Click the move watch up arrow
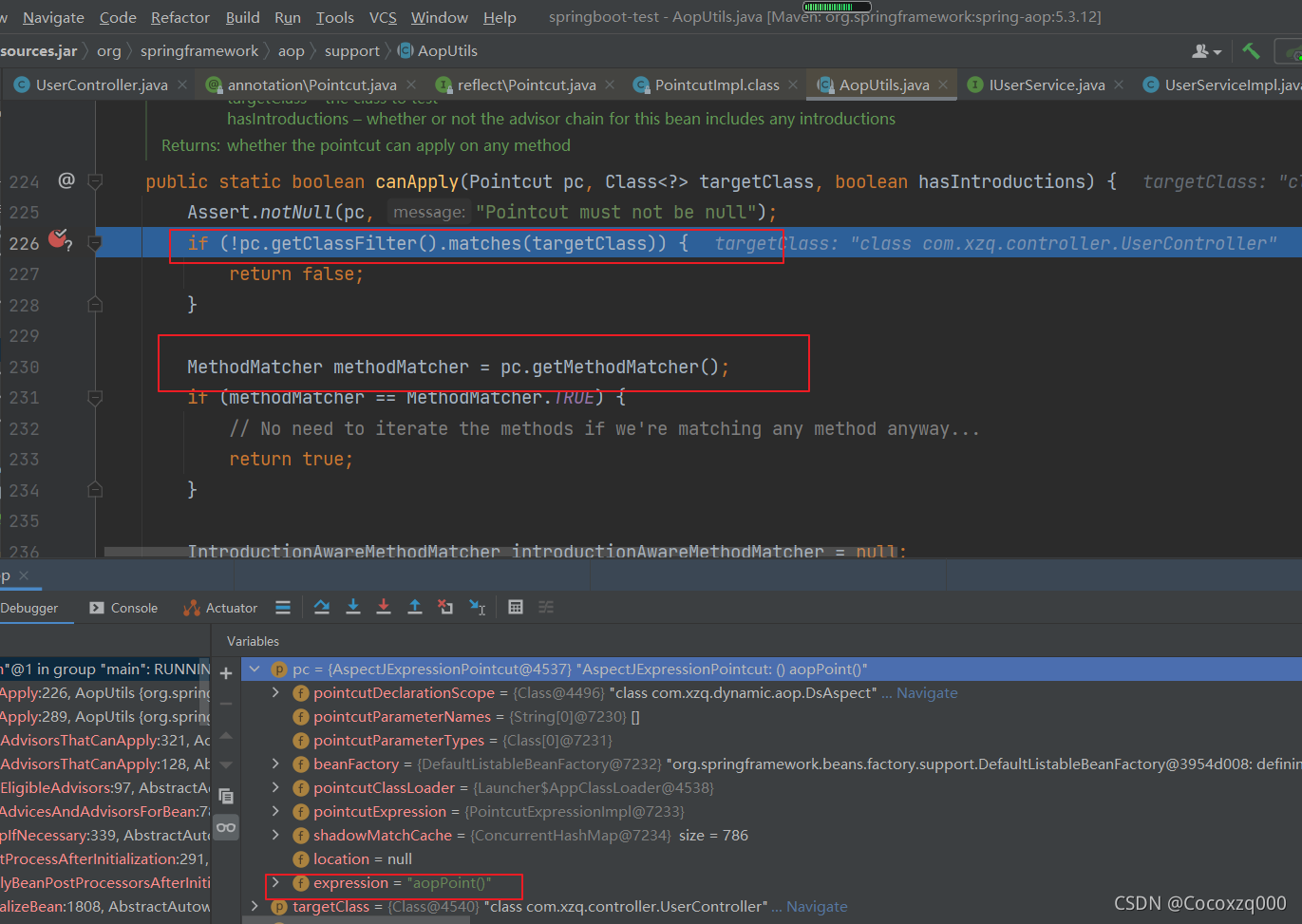Viewport: 1302px width, 924px height. click(226, 735)
